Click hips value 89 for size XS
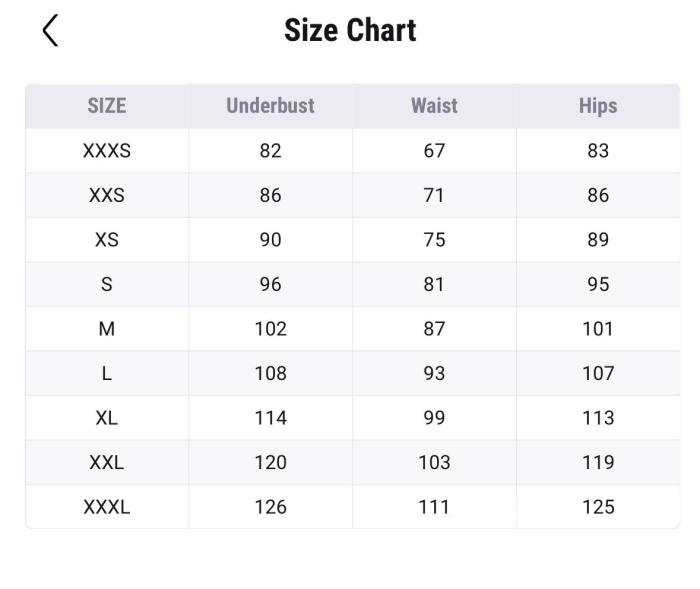 (598, 240)
